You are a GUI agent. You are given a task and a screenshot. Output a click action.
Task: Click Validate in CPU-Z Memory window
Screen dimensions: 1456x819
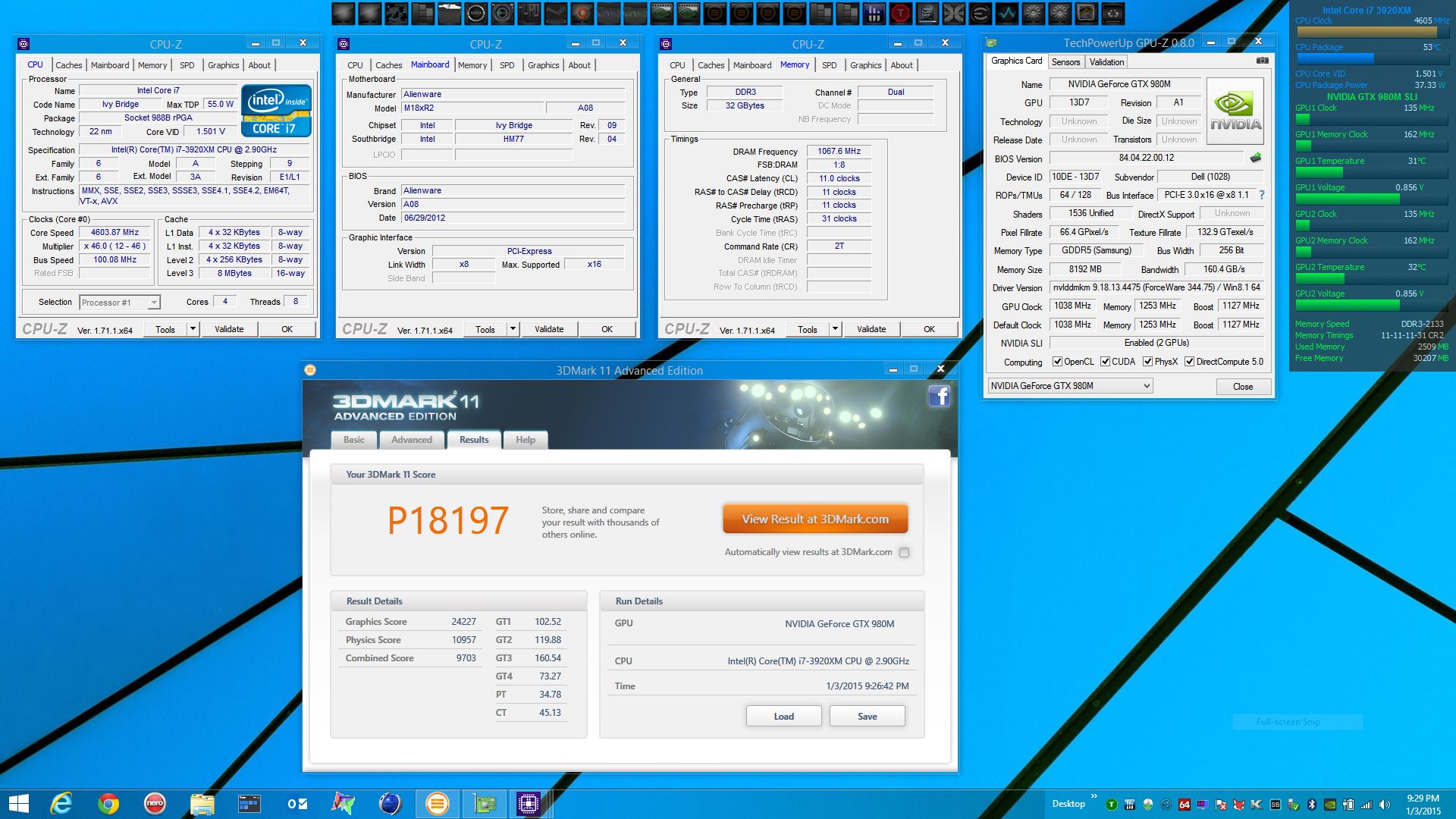point(871,329)
